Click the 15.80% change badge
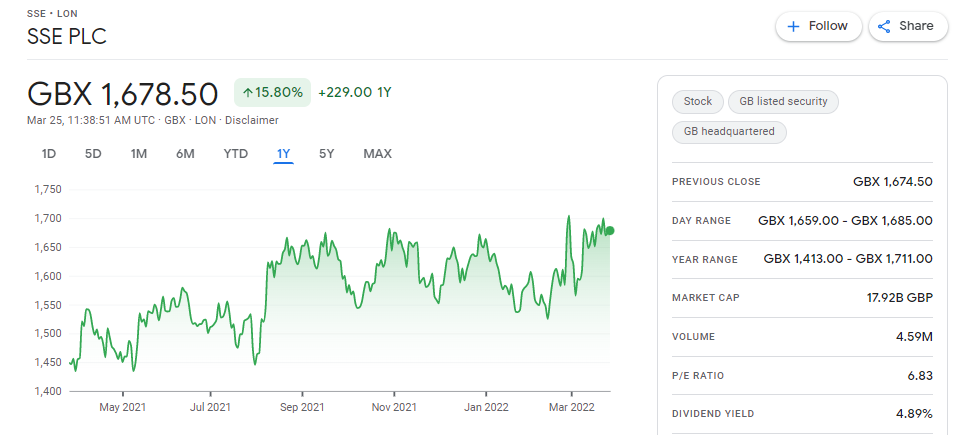 (272, 93)
